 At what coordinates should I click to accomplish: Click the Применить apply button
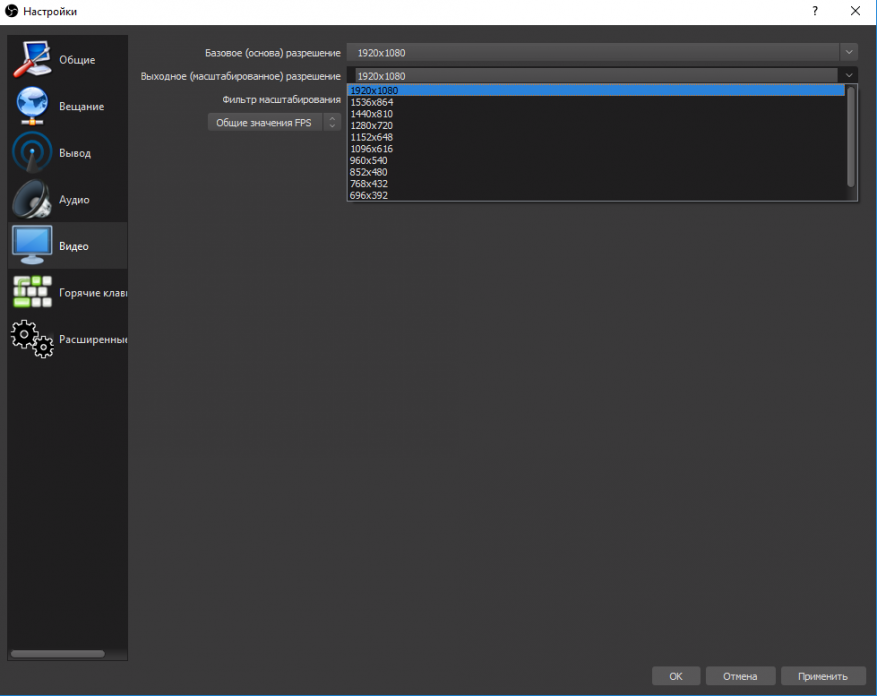[x=823, y=676]
